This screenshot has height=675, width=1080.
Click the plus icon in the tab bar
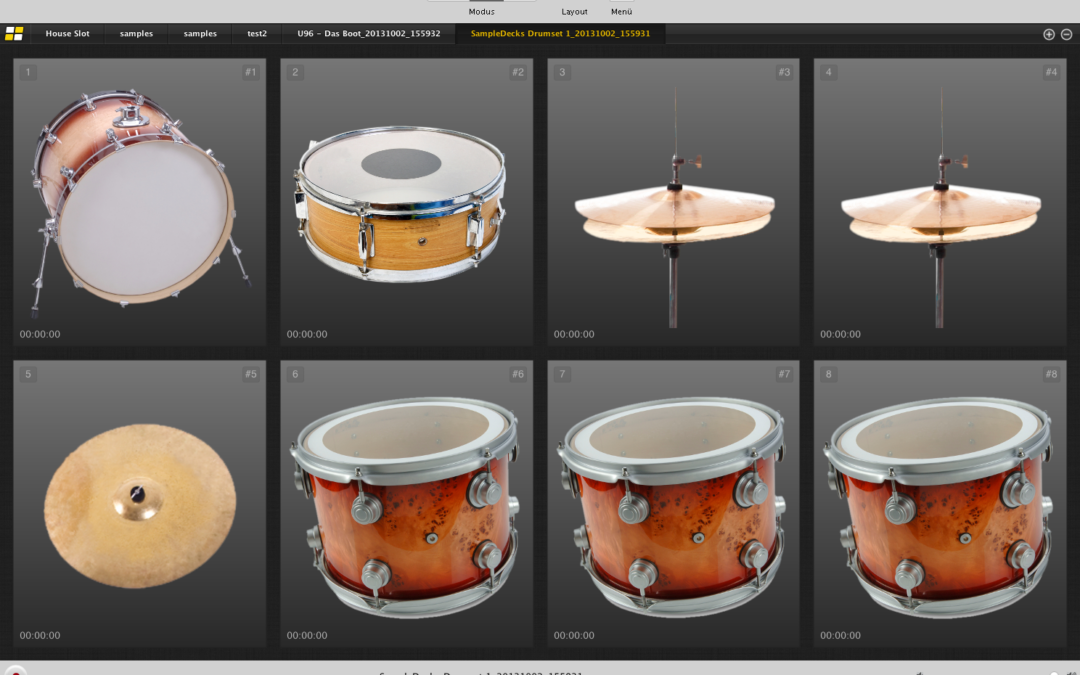pos(1049,34)
